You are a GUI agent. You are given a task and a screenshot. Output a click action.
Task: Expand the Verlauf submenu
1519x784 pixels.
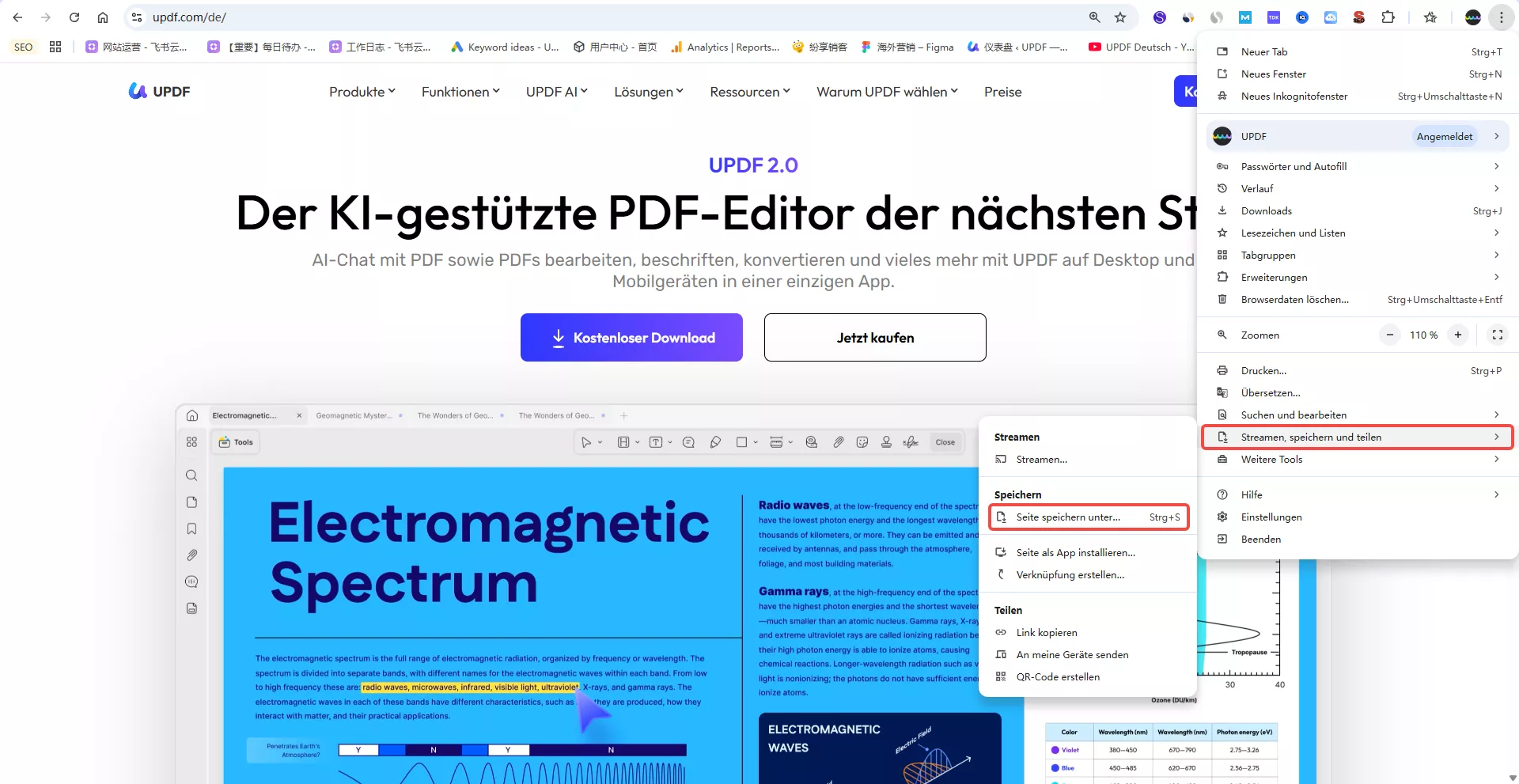tap(1358, 188)
